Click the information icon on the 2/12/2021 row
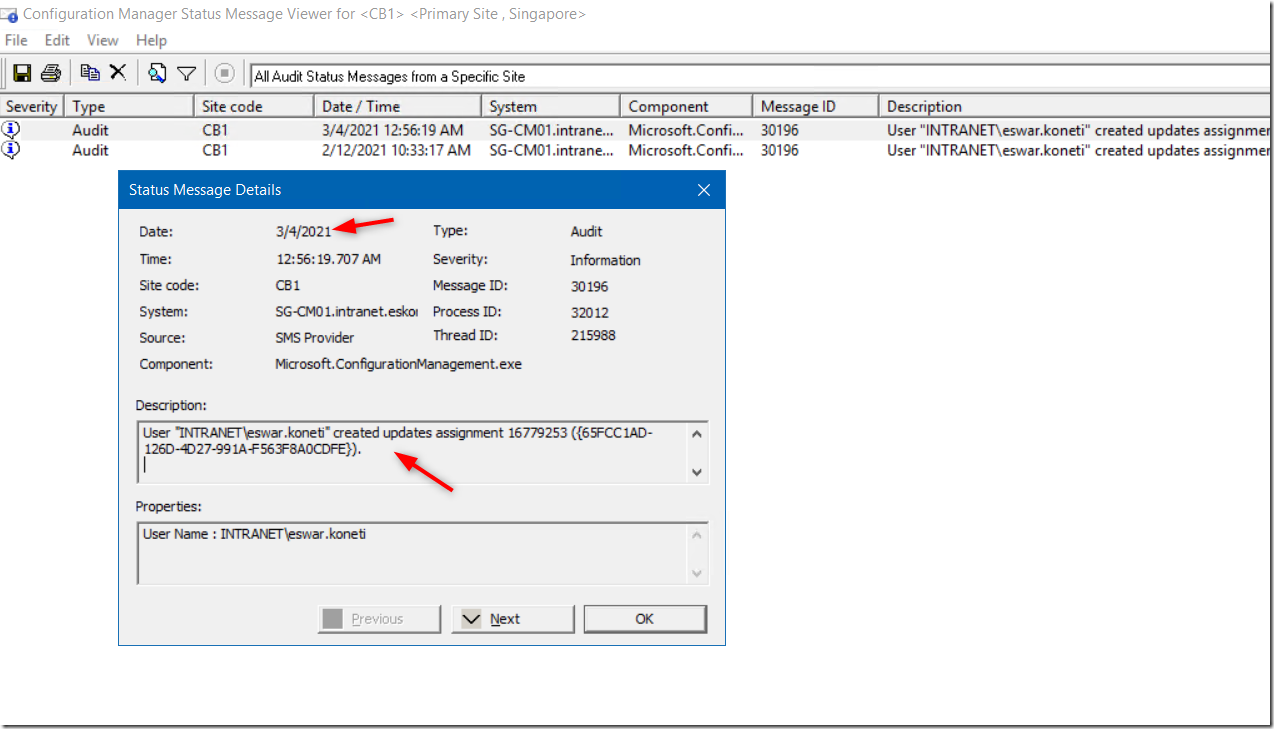This screenshot has width=1274, height=729. point(9,150)
